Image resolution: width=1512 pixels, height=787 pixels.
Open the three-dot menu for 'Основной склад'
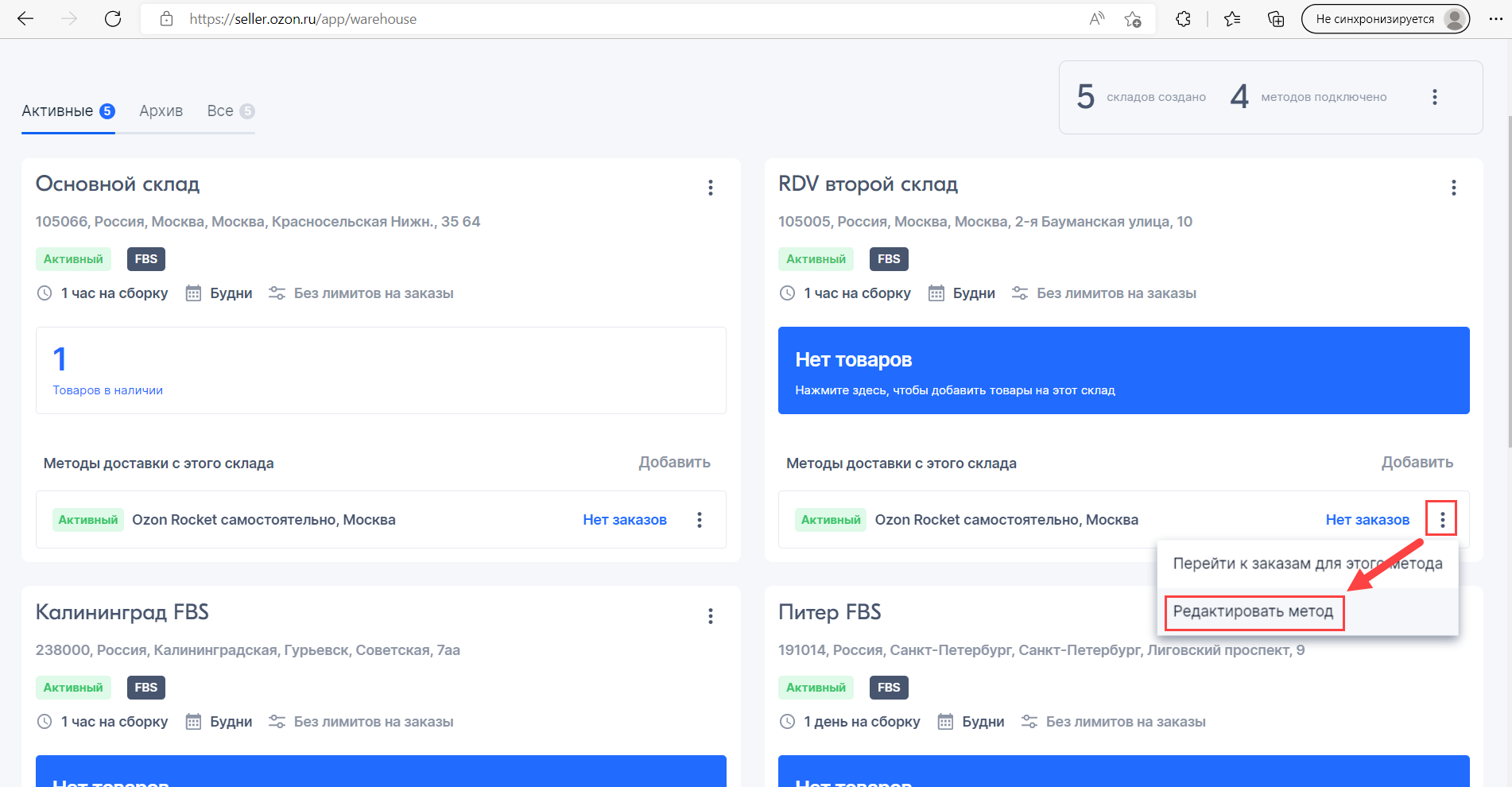(x=711, y=188)
